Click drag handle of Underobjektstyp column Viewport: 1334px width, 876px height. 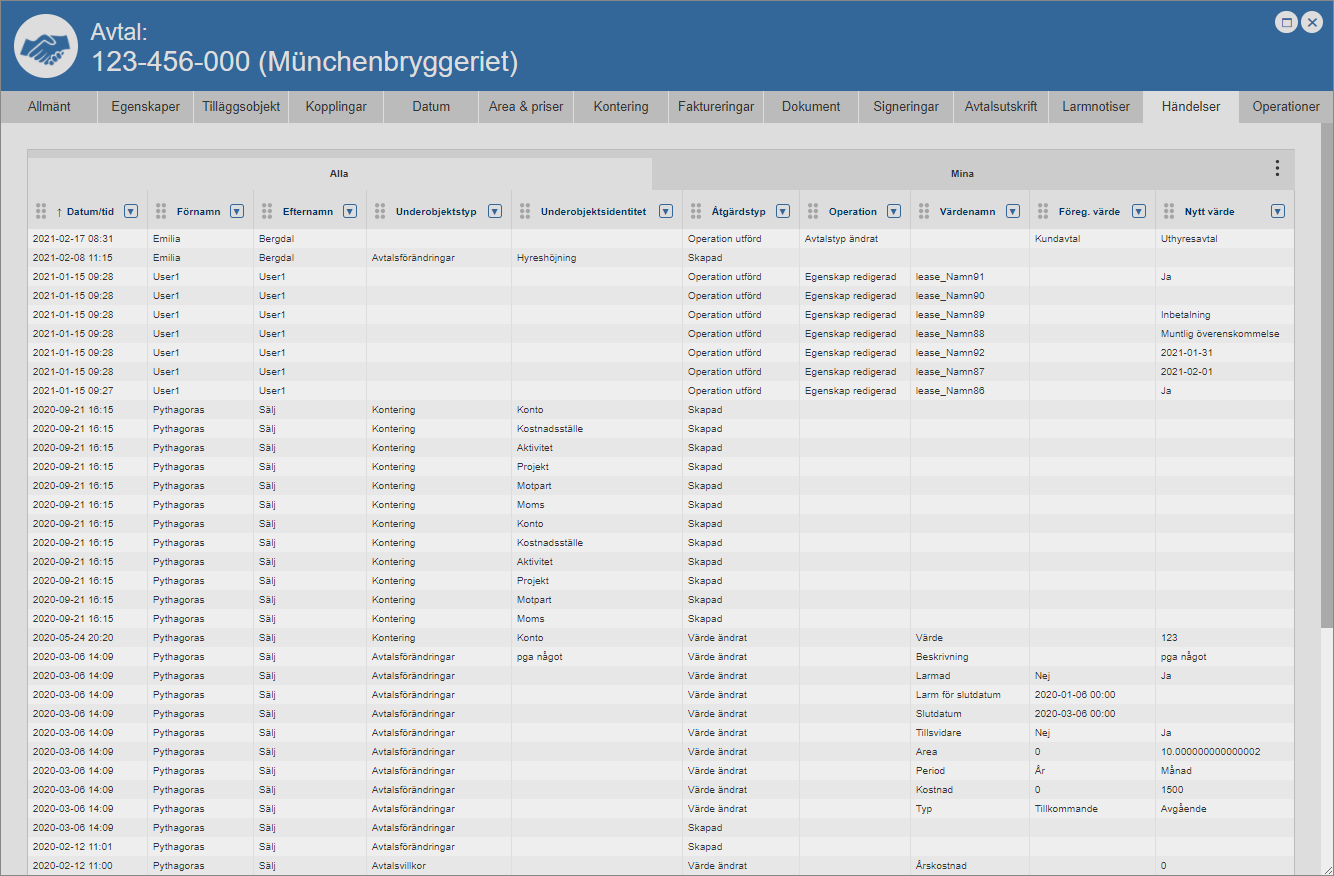380,211
